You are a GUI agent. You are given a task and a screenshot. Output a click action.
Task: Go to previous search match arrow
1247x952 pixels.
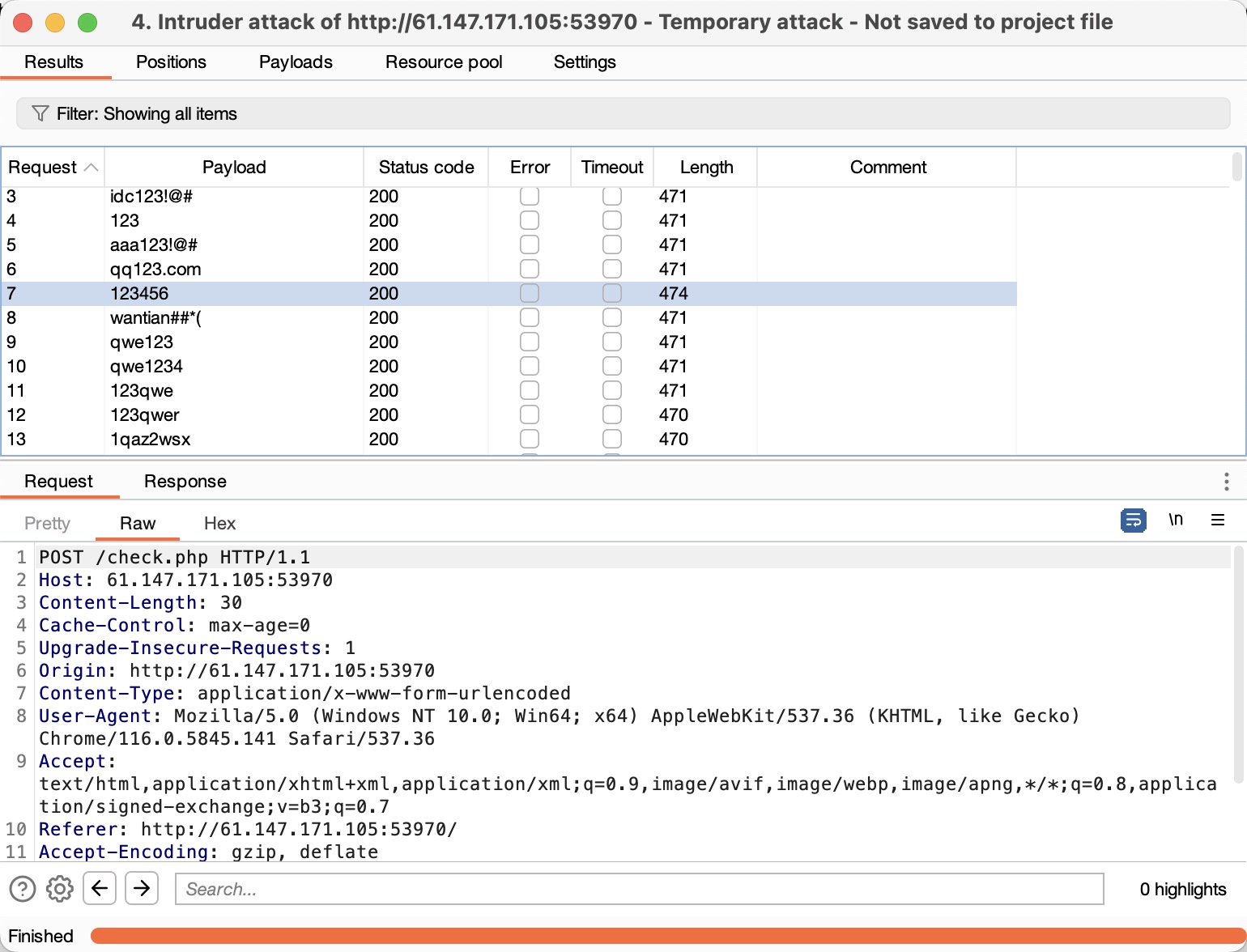click(100, 889)
